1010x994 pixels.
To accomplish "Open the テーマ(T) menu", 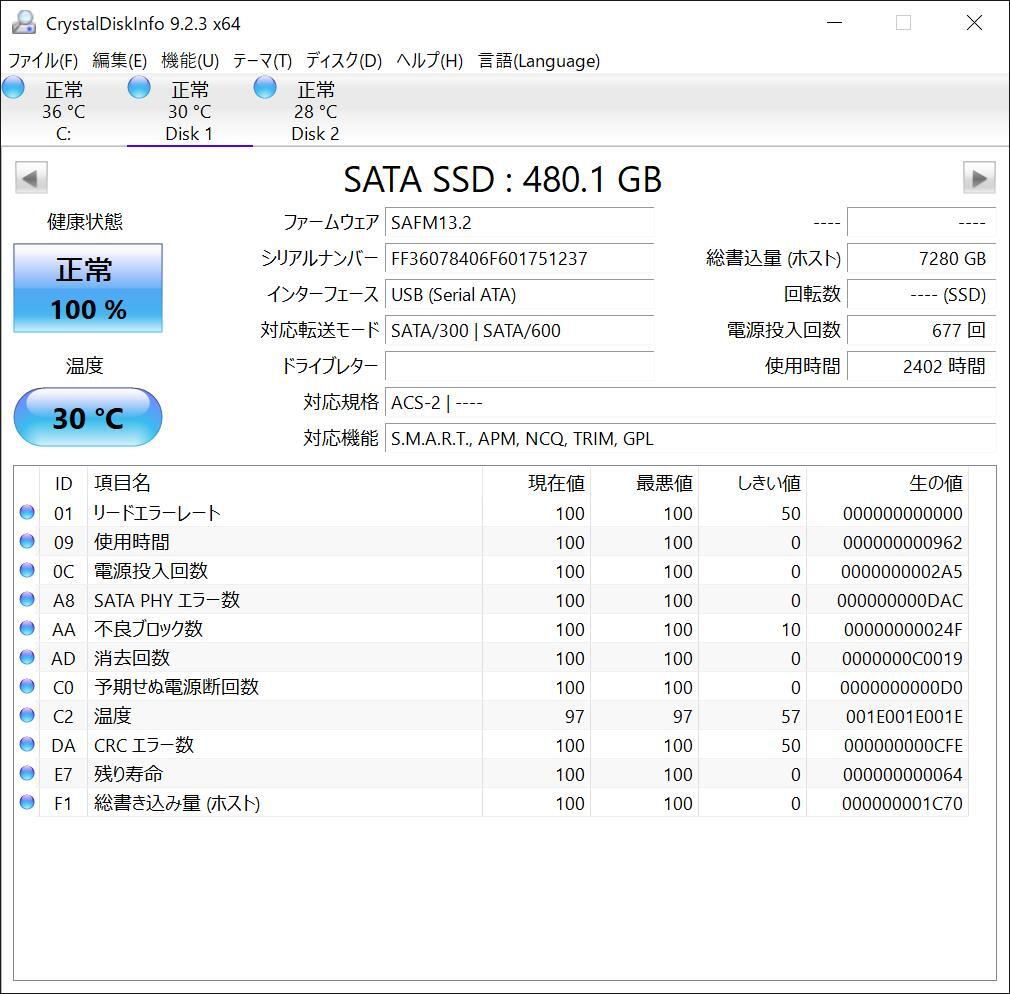I will pyautogui.click(x=262, y=61).
